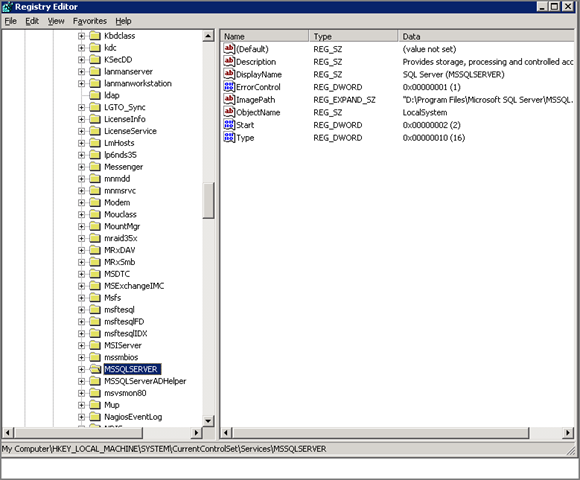
Task: Click the lanmanserver folder icon
Action: tap(95, 71)
